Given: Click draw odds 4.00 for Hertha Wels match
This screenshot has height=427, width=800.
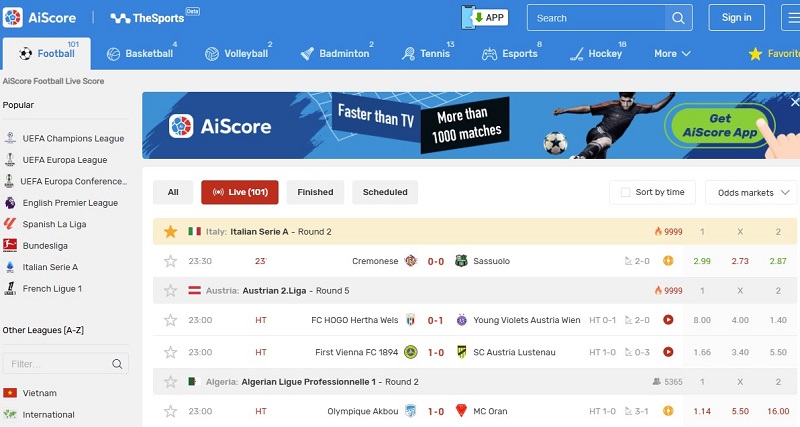Looking at the screenshot, I should tap(740, 320).
